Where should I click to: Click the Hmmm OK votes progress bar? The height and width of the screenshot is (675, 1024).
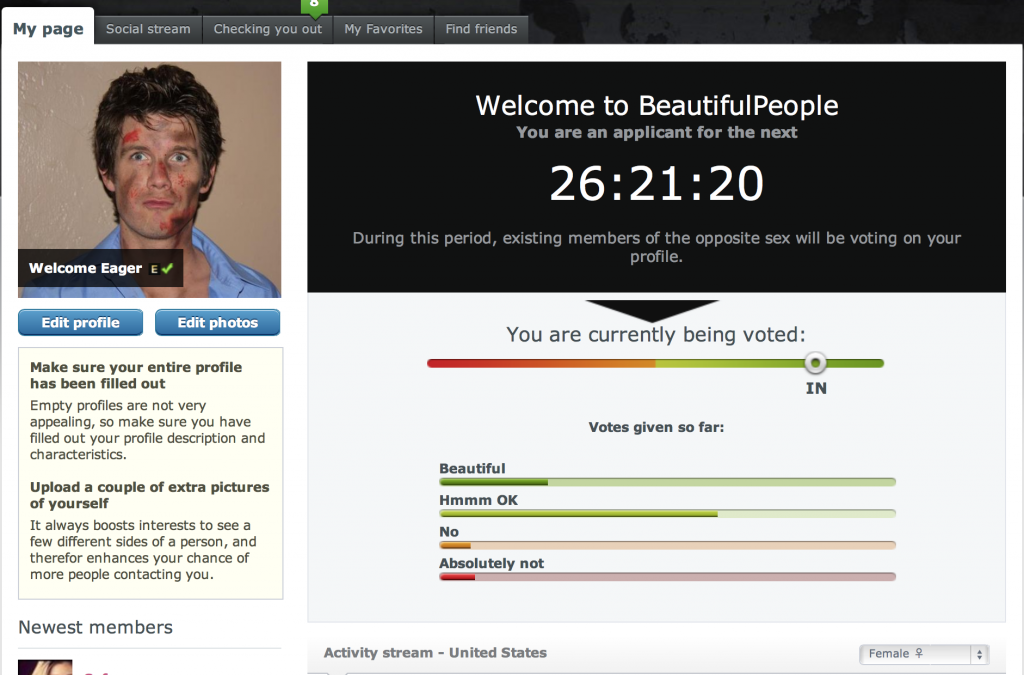(667, 514)
